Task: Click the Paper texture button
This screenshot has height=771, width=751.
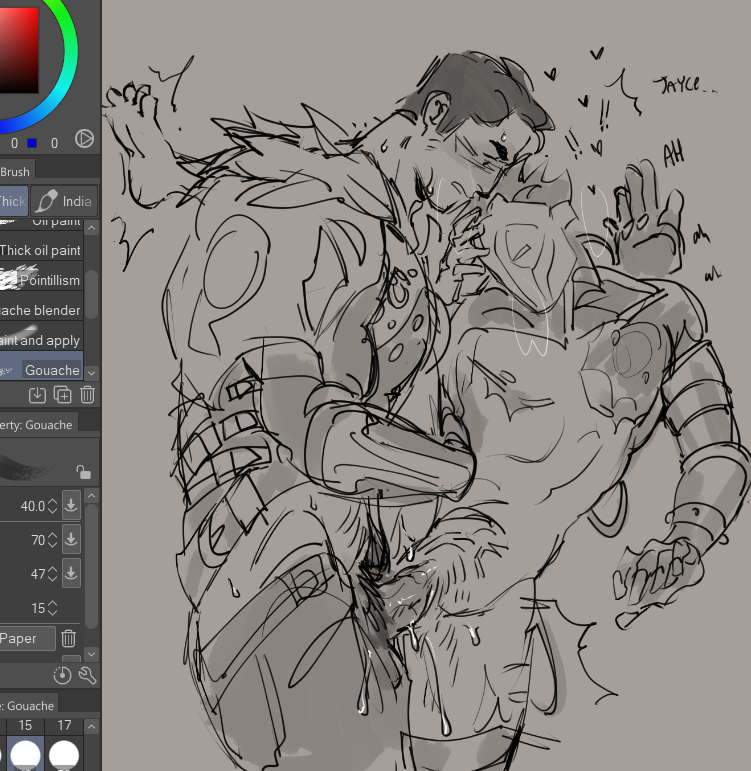Action: point(27,638)
